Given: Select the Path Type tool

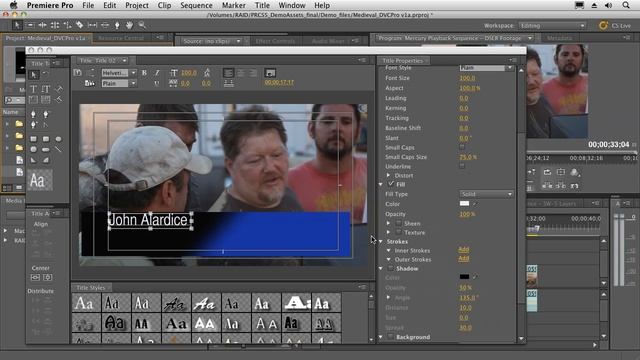Looking at the screenshot, I should pyautogui.click(x=58, y=89).
